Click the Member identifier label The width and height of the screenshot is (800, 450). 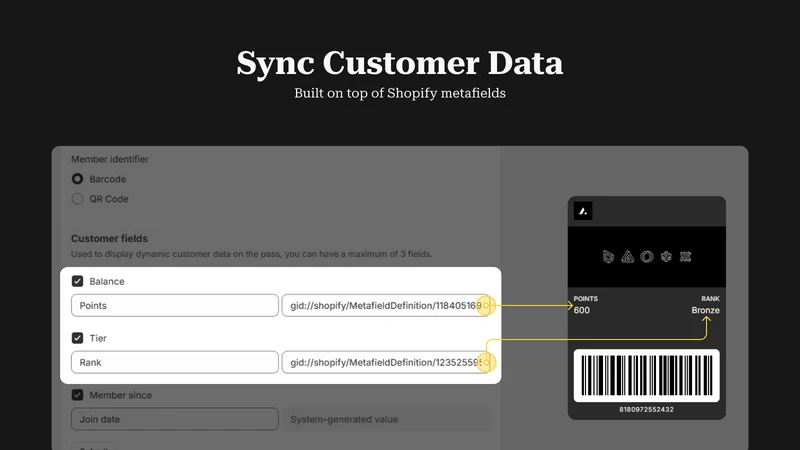click(x=110, y=159)
